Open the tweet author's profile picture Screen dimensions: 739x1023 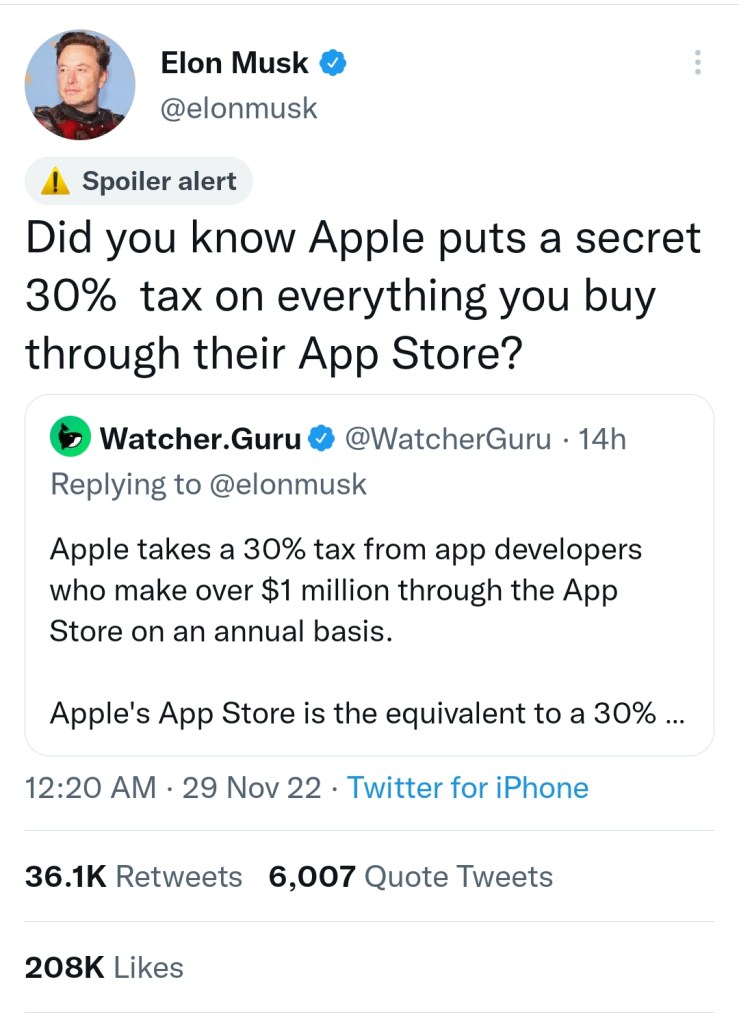[79, 84]
